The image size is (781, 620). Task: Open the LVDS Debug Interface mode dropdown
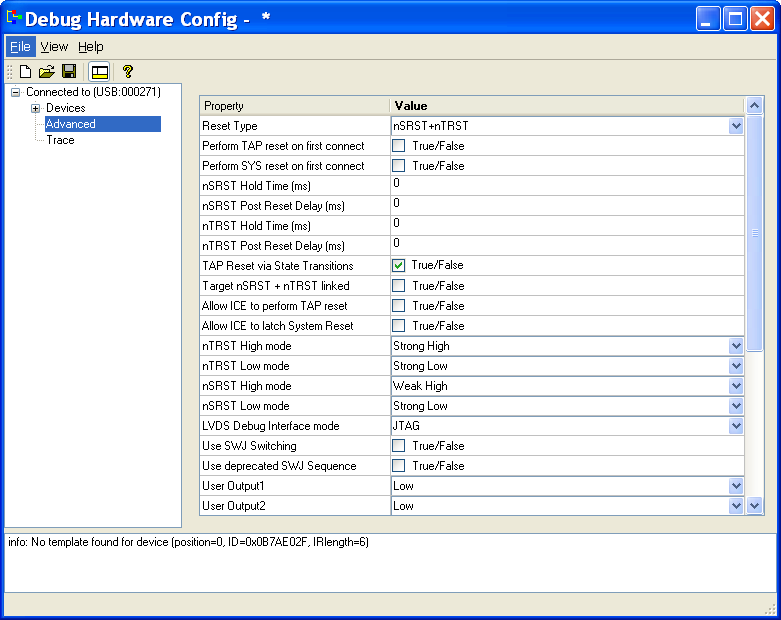(x=736, y=426)
